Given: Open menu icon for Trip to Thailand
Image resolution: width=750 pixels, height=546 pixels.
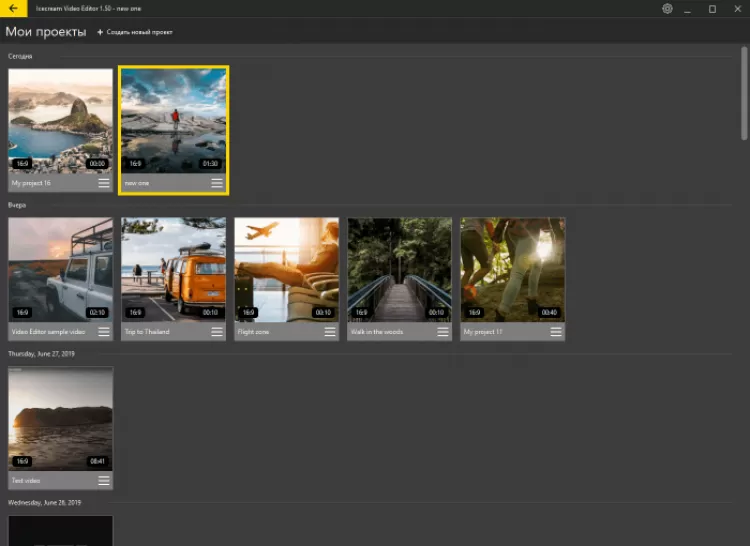Looking at the screenshot, I should tap(217, 332).
